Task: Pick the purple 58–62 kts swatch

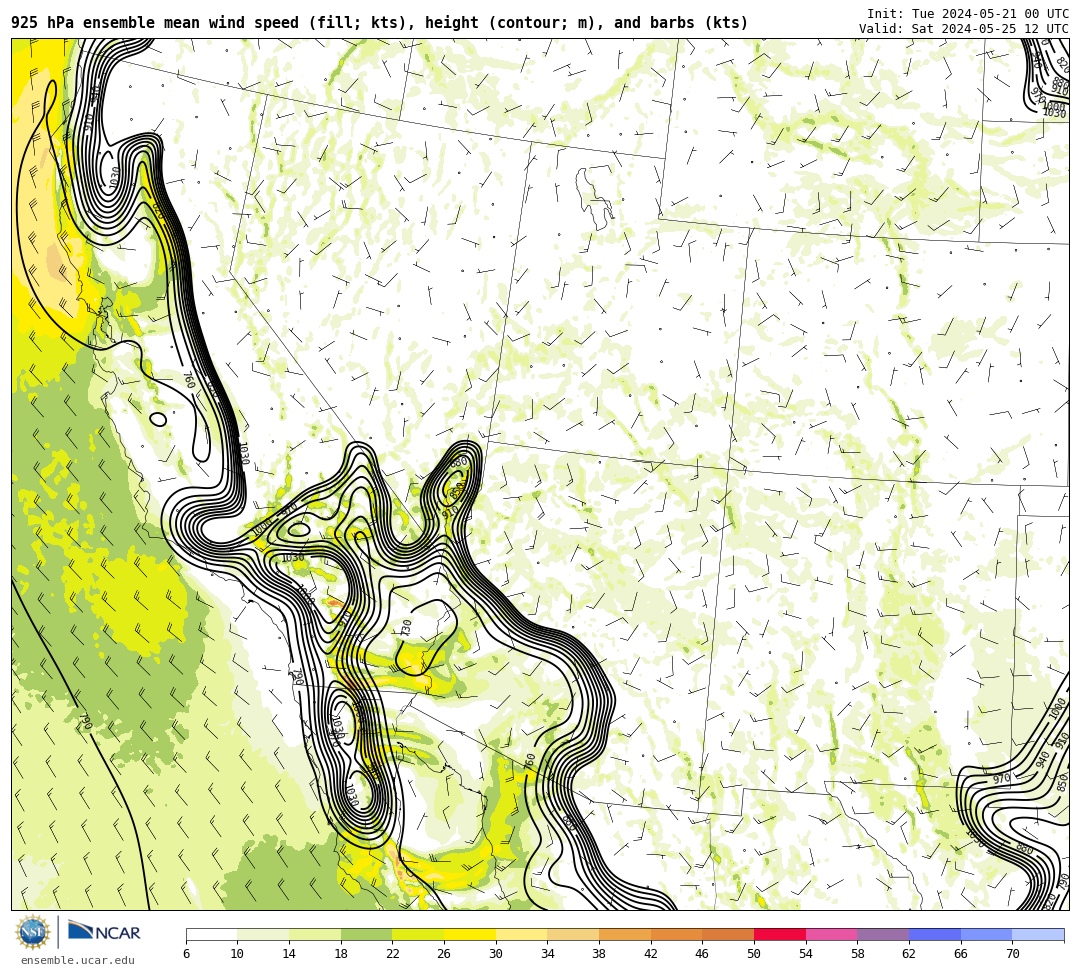Action: pos(883,934)
